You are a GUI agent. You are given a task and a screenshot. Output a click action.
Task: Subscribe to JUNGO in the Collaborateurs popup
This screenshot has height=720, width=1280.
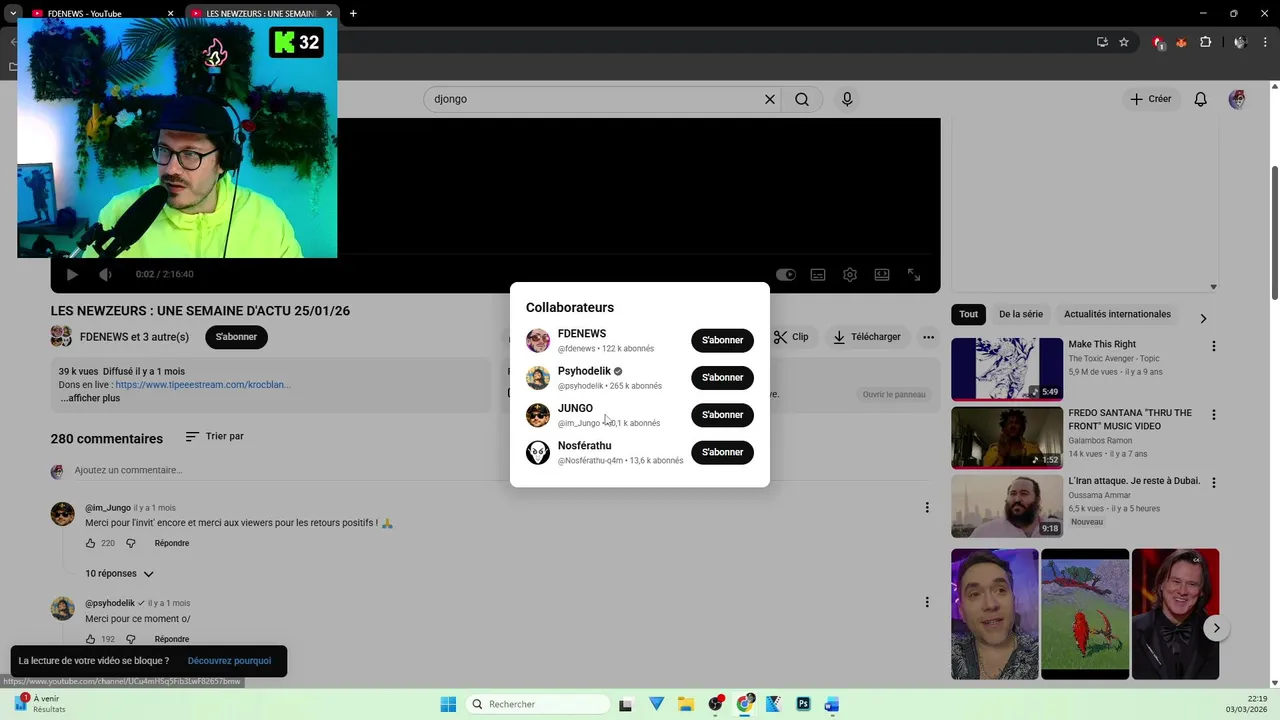click(x=722, y=415)
